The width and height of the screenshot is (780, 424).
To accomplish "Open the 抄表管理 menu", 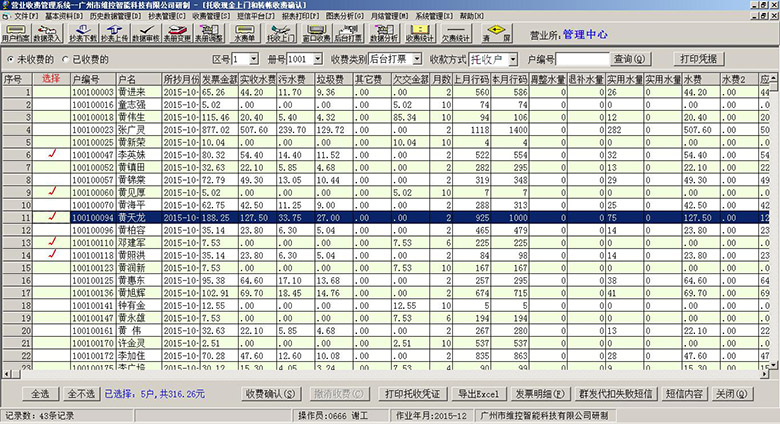I will tap(167, 16).
